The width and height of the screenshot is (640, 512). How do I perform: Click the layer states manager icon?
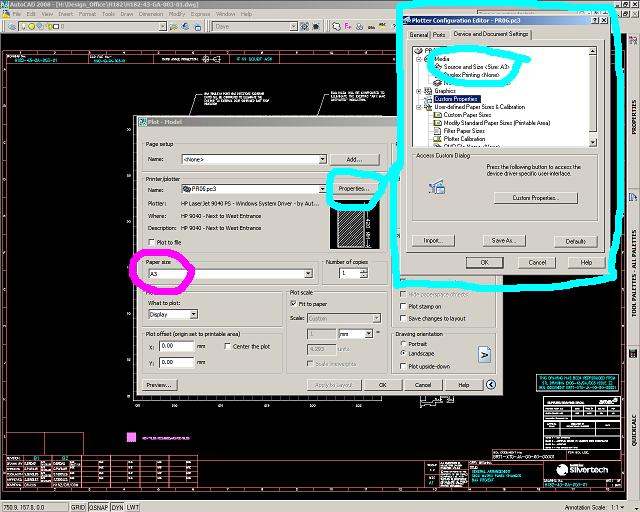tap(198, 27)
